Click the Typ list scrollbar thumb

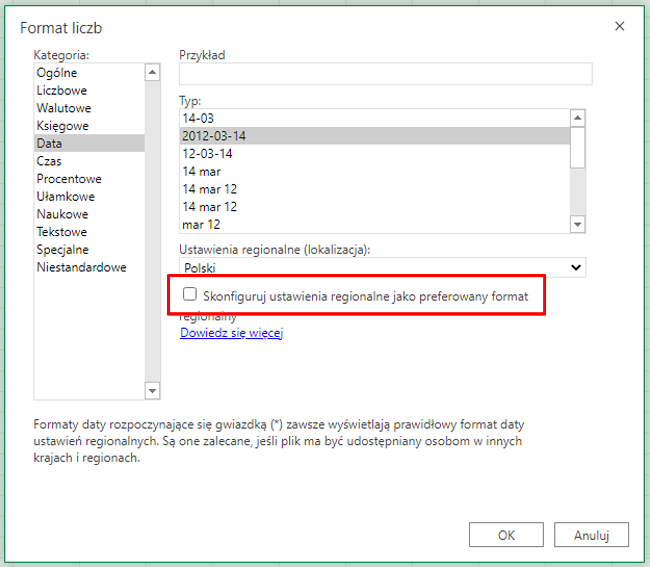click(577, 148)
